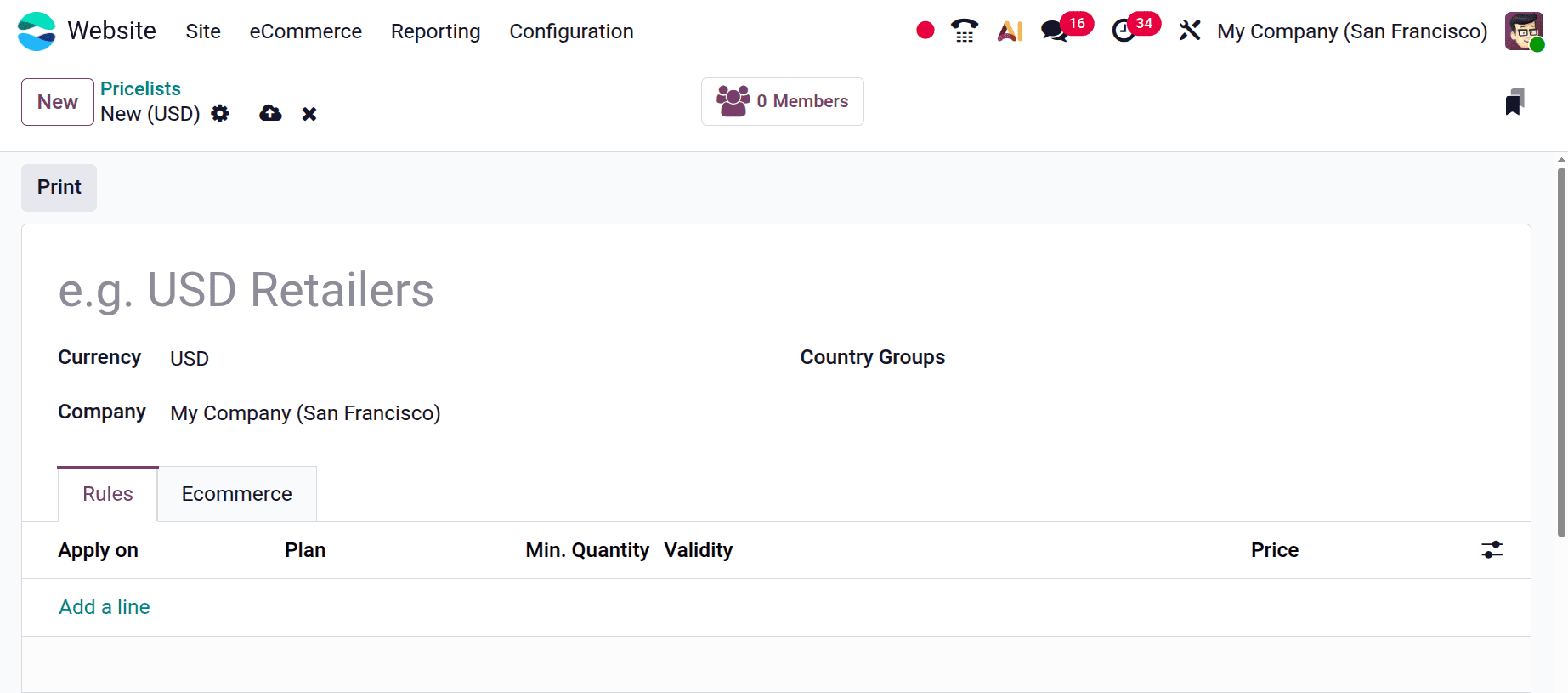Launch the AI assistant icon
1568x693 pixels.
tap(1010, 31)
